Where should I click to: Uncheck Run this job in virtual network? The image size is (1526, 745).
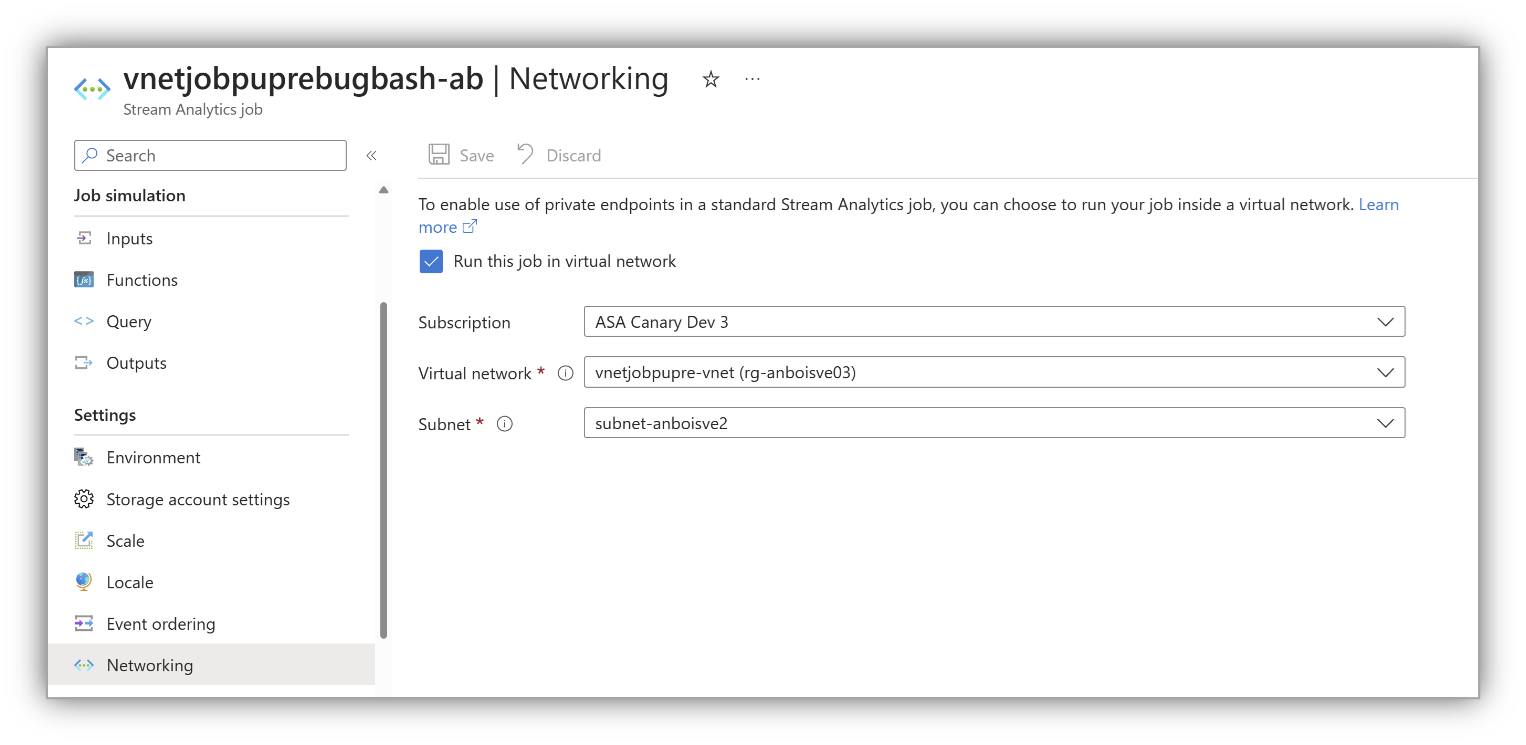click(x=431, y=261)
